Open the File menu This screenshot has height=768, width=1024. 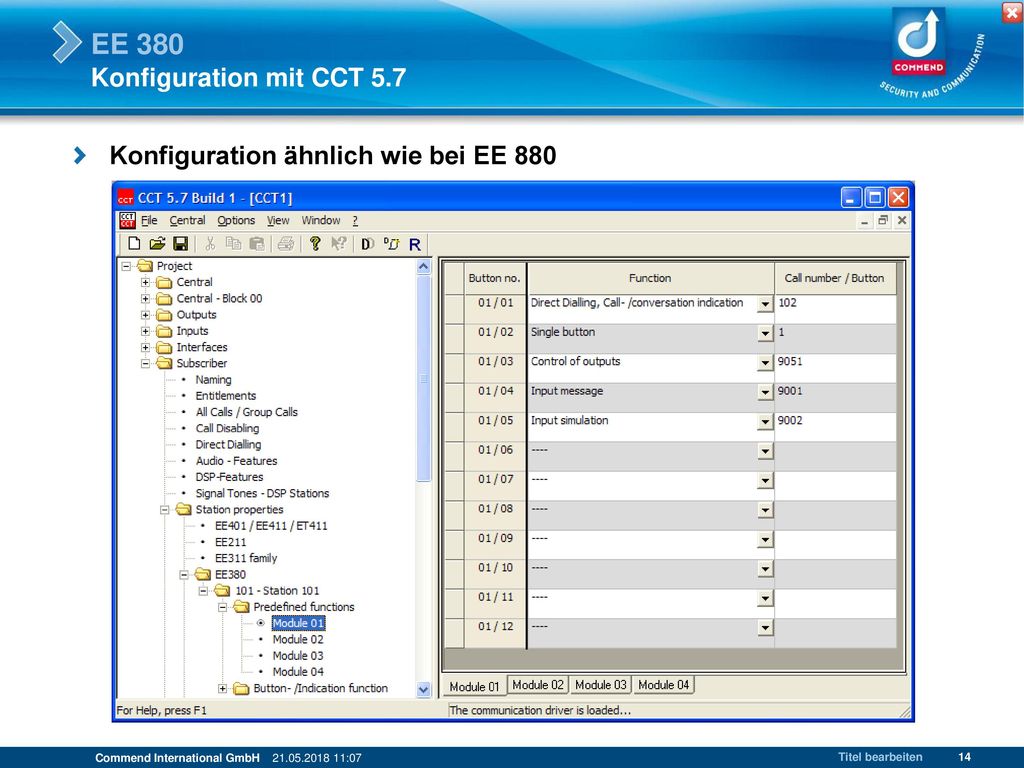tap(149, 221)
